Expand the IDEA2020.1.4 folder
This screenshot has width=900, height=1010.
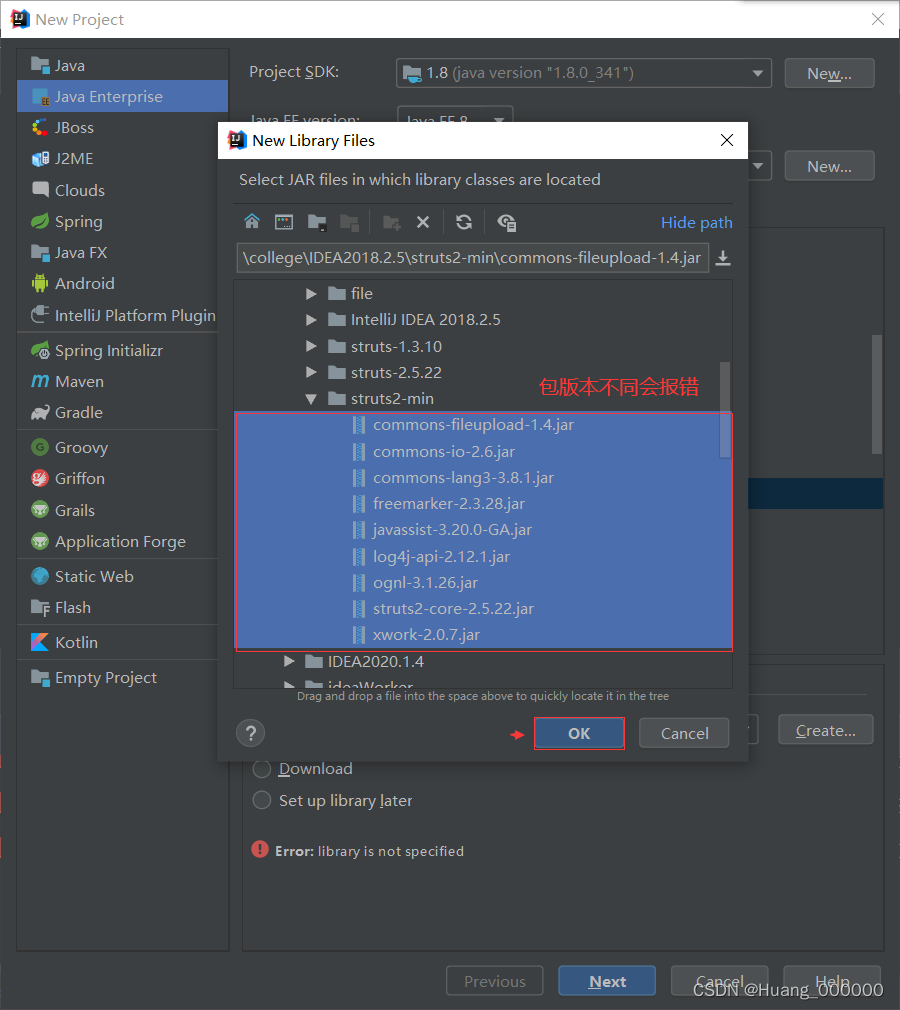(x=289, y=661)
